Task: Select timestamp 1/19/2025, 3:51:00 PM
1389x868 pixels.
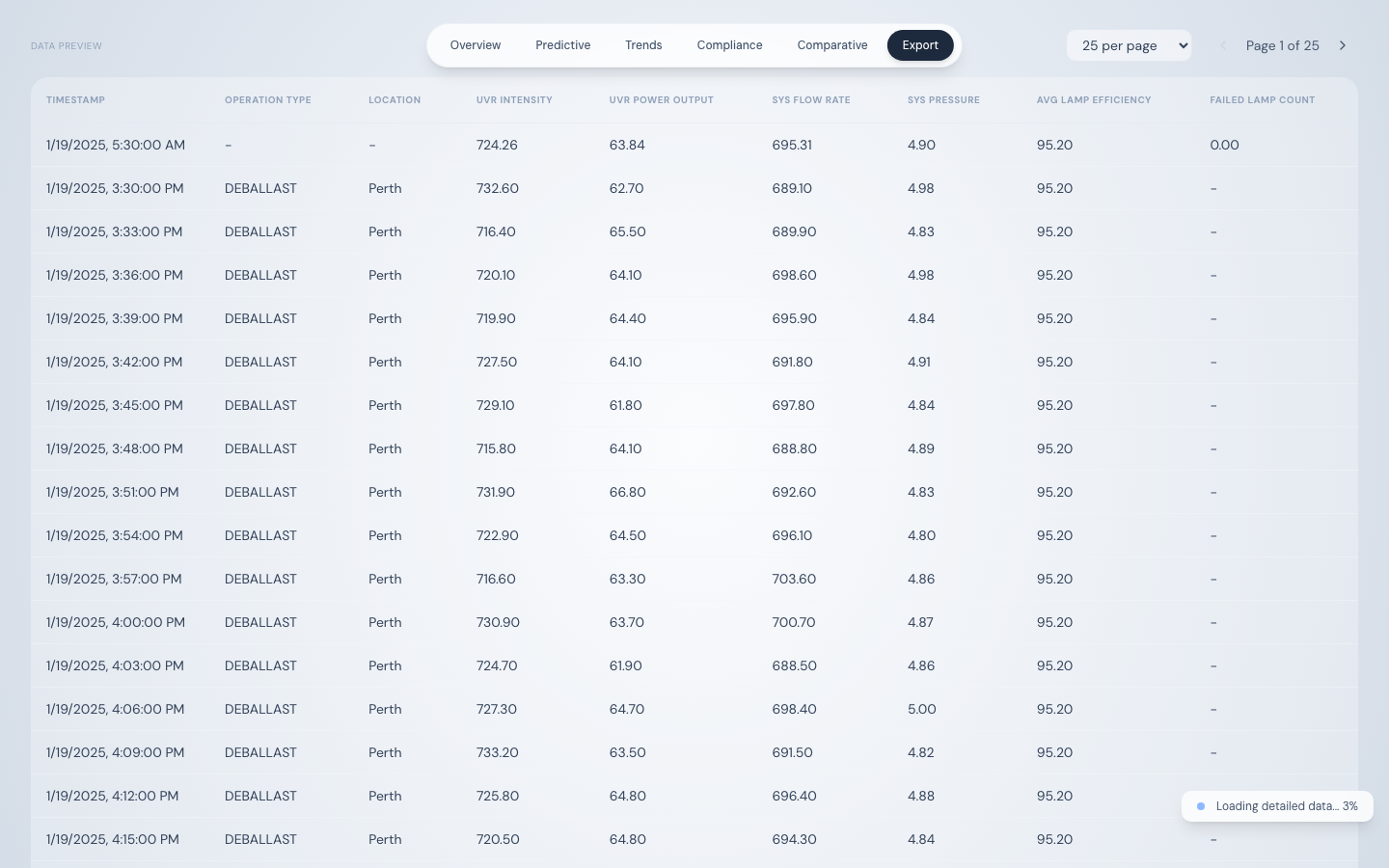Action: pyautogui.click(x=113, y=492)
